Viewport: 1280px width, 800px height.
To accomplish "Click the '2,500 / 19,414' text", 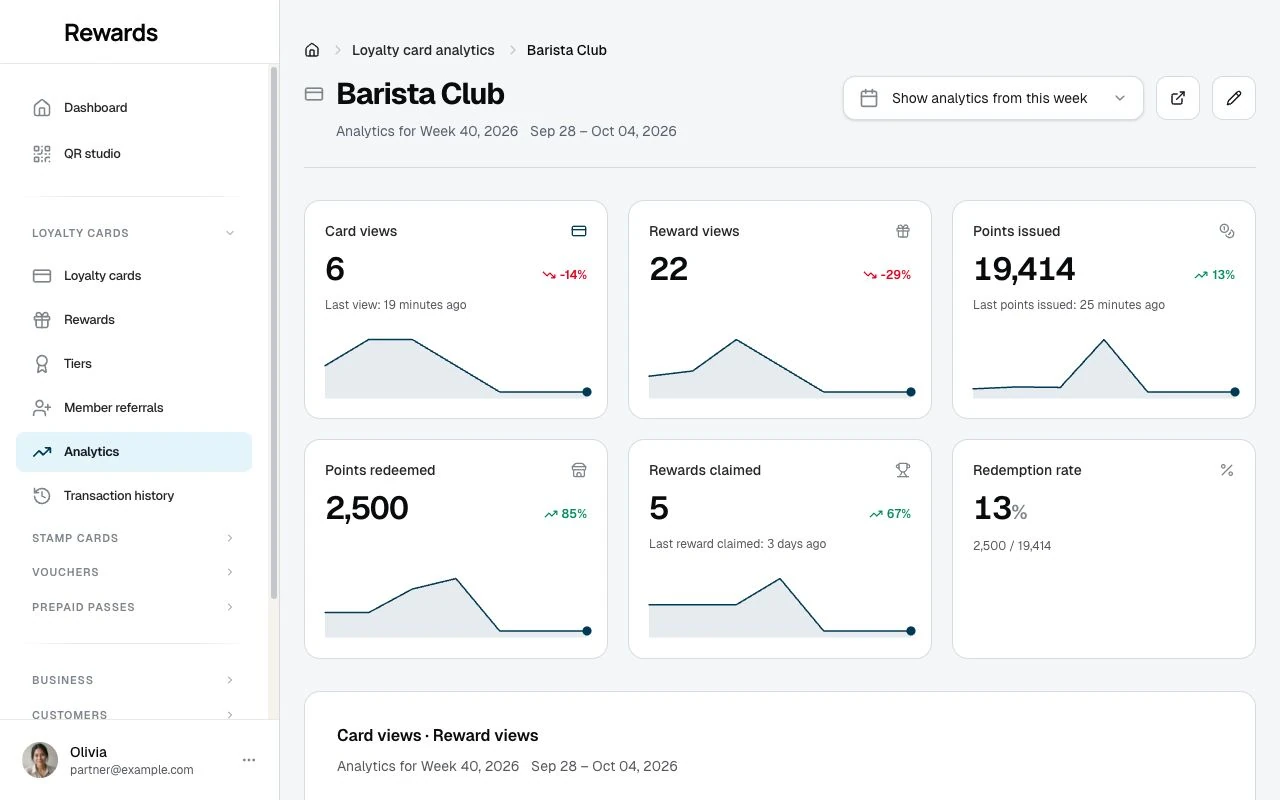I will (x=1012, y=546).
